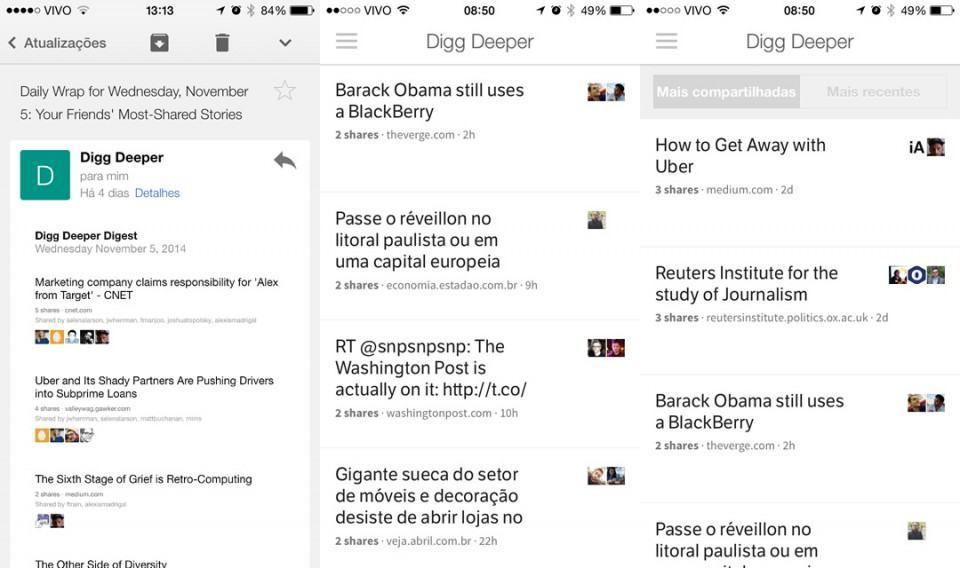Tap the 84% battery indicator in the status bar

click(287, 10)
